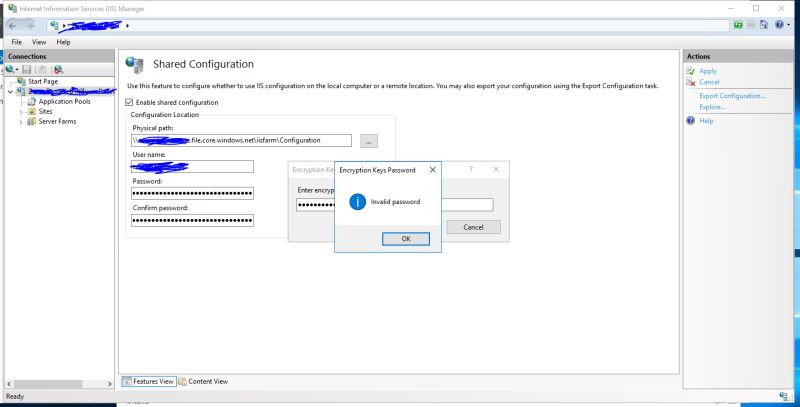Click the '?' help button of background dialog
Viewport: 800px width, 407px height.
(x=471, y=169)
